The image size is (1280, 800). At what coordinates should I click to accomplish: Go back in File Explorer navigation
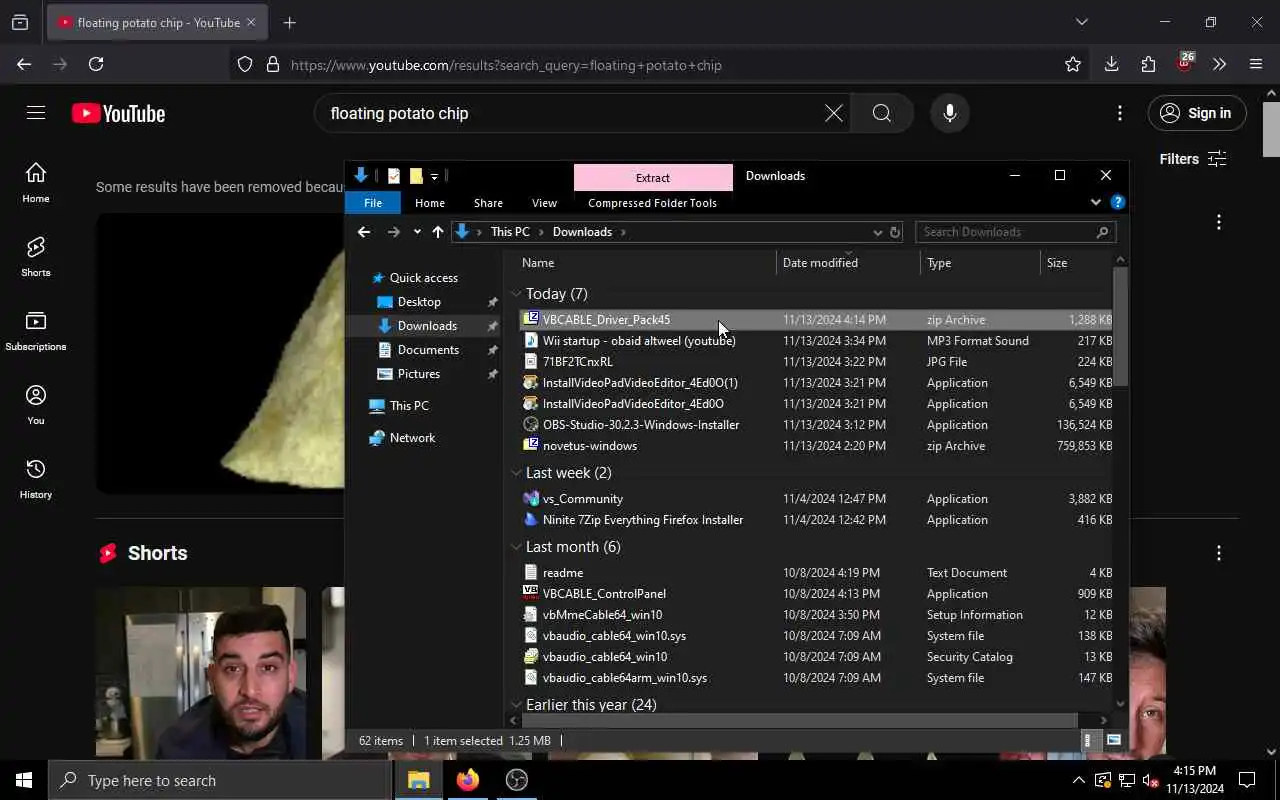364,232
